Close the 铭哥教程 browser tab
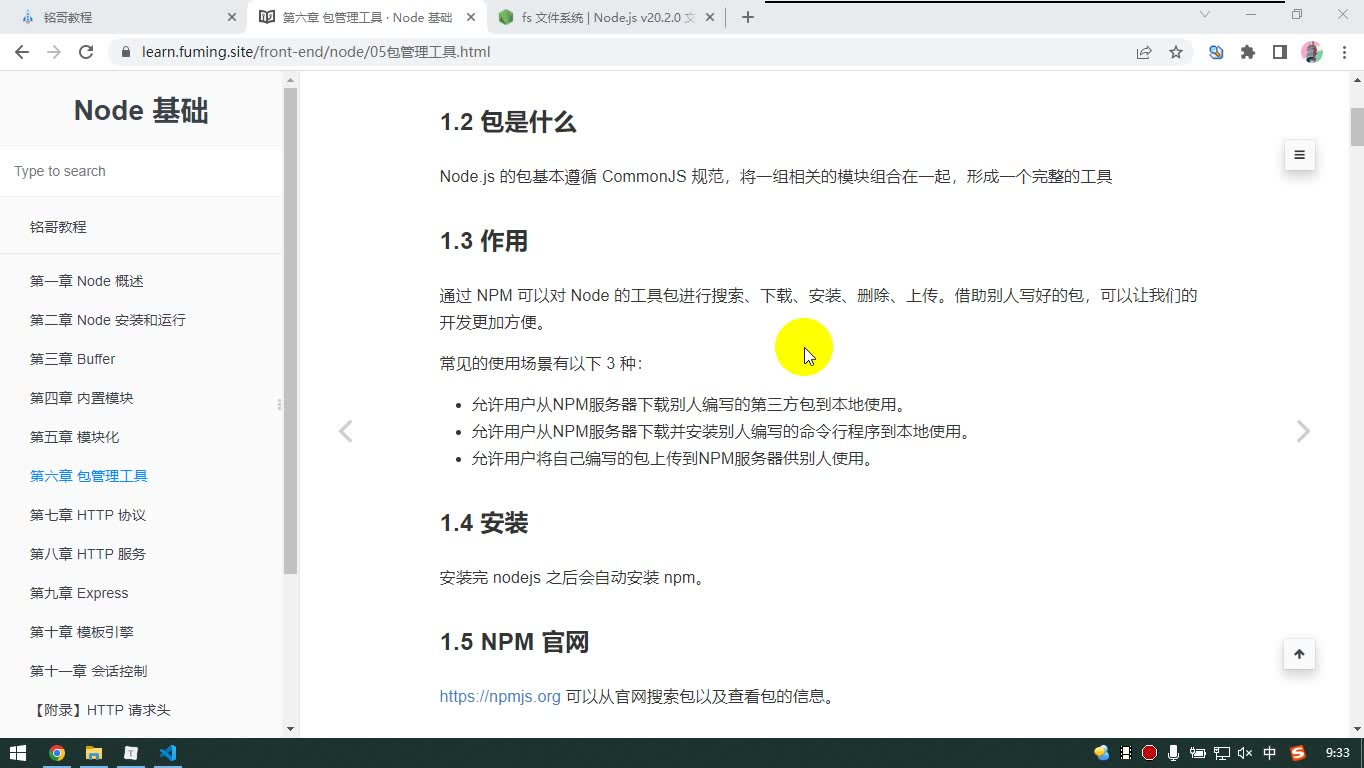This screenshot has height=768, width=1364. [x=232, y=17]
